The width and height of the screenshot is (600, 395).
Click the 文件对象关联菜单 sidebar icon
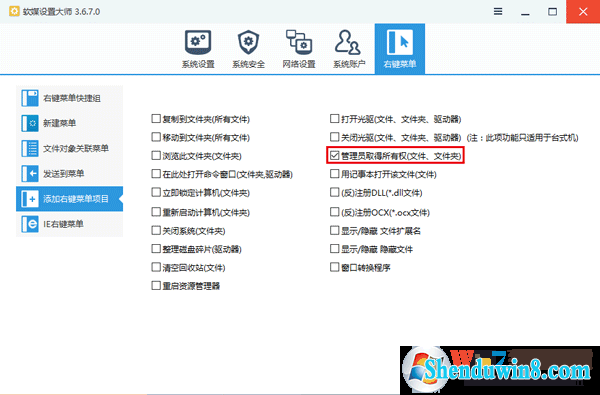pos(29,149)
